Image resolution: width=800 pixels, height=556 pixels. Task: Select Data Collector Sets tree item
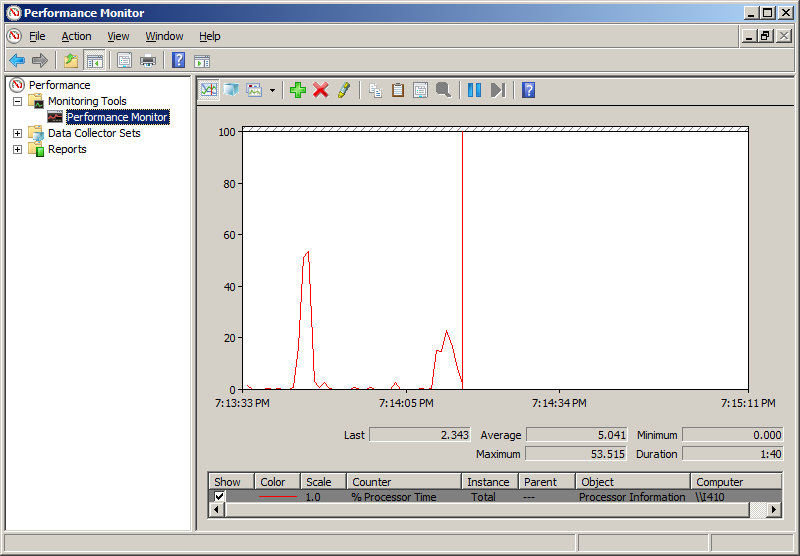[x=94, y=133]
